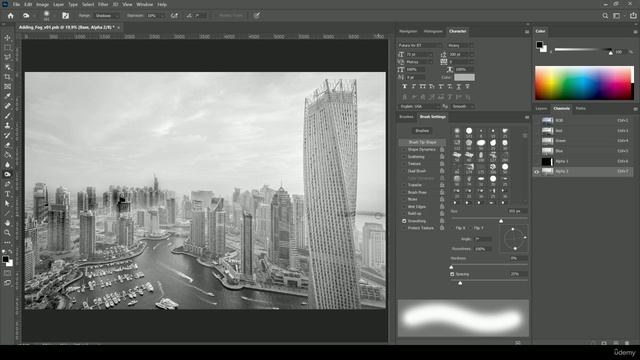Select the Pen tool
Viewport: 640px width, 360px height.
point(7,184)
